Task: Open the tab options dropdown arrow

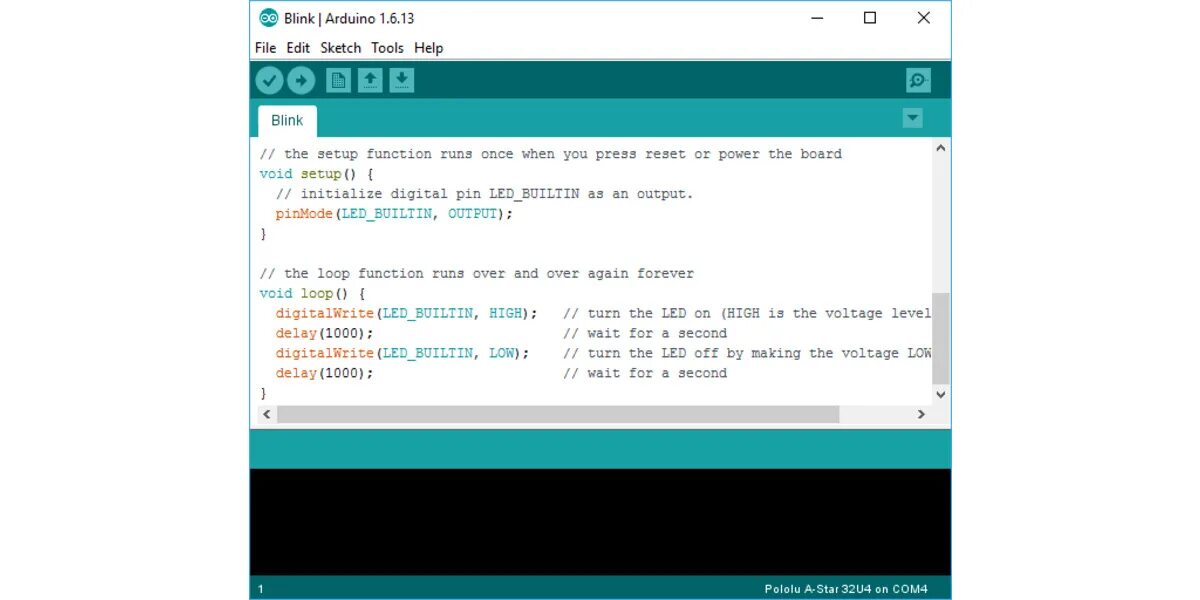Action: [912, 118]
